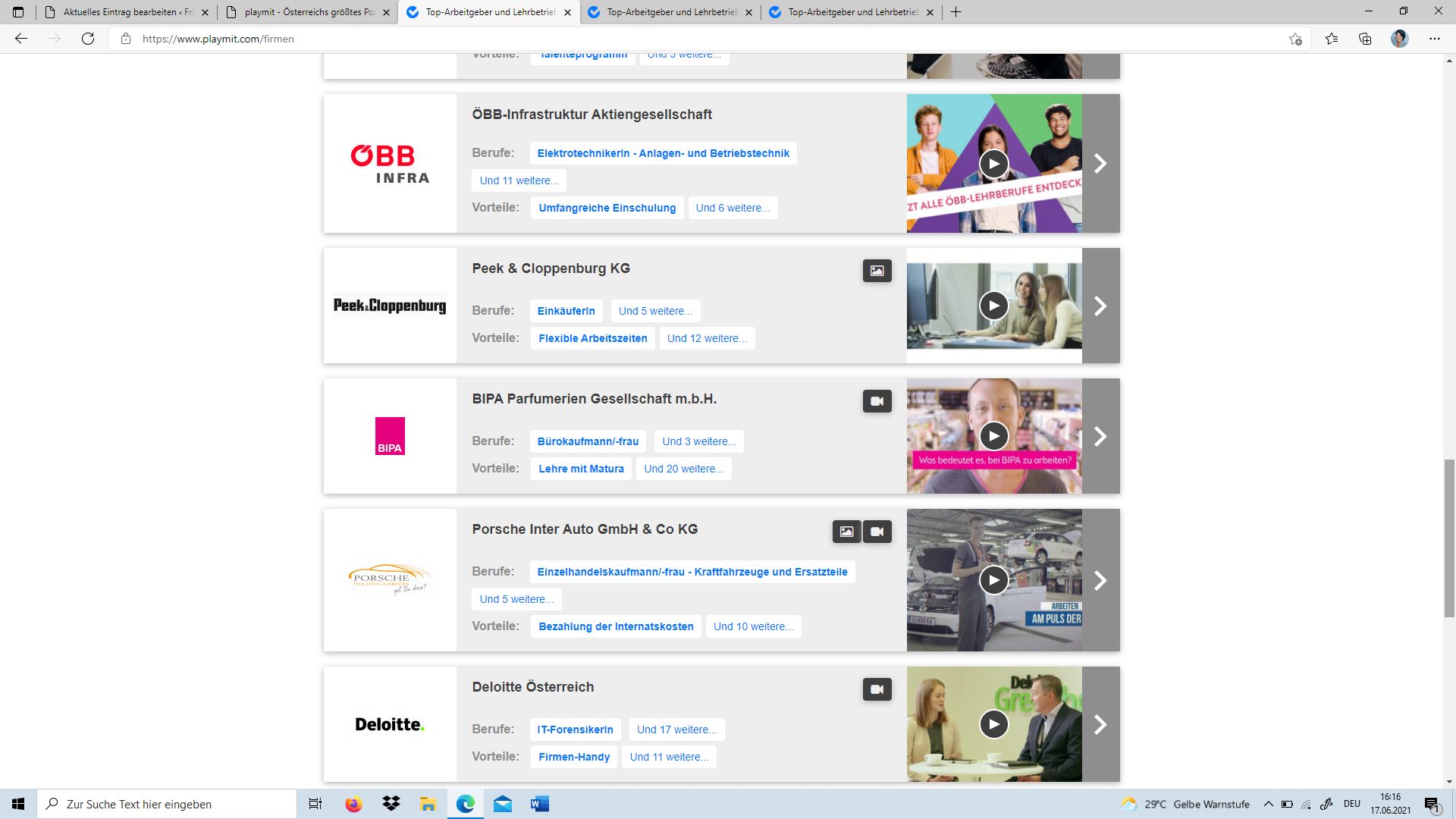
Task: Open browser Collections
Action: (x=1365, y=39)
